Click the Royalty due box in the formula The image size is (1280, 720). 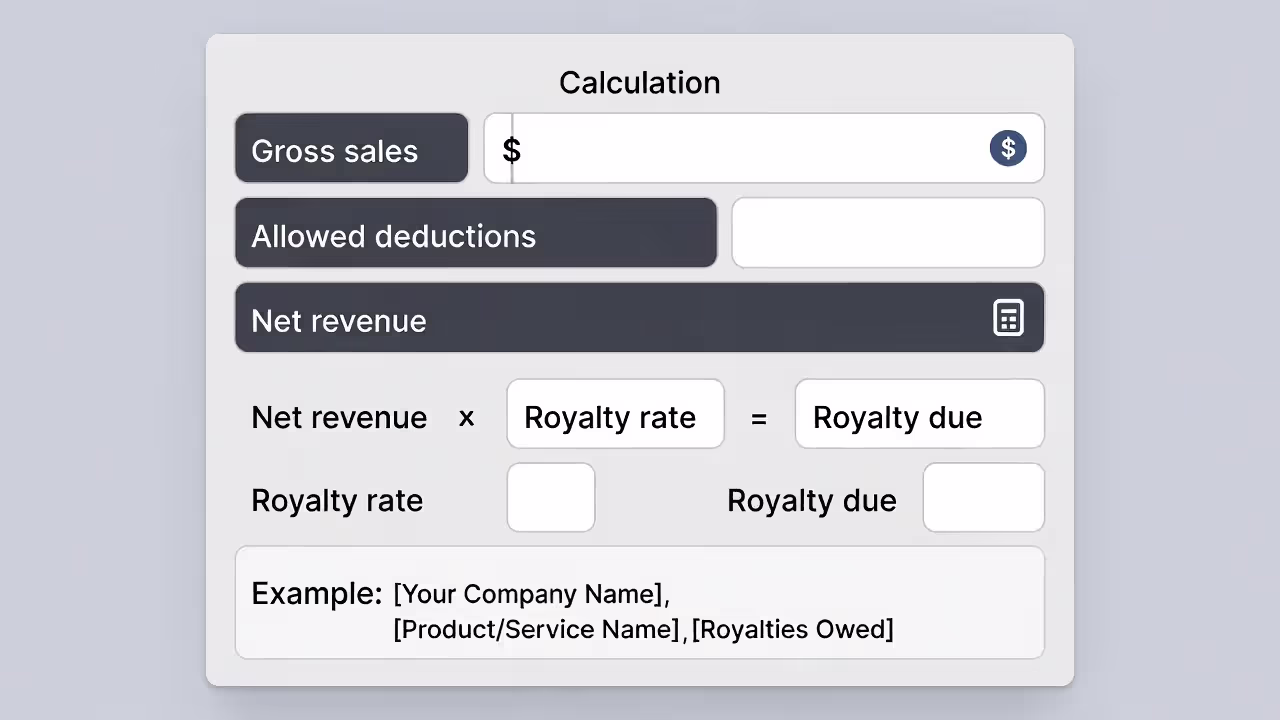[918, 414]
